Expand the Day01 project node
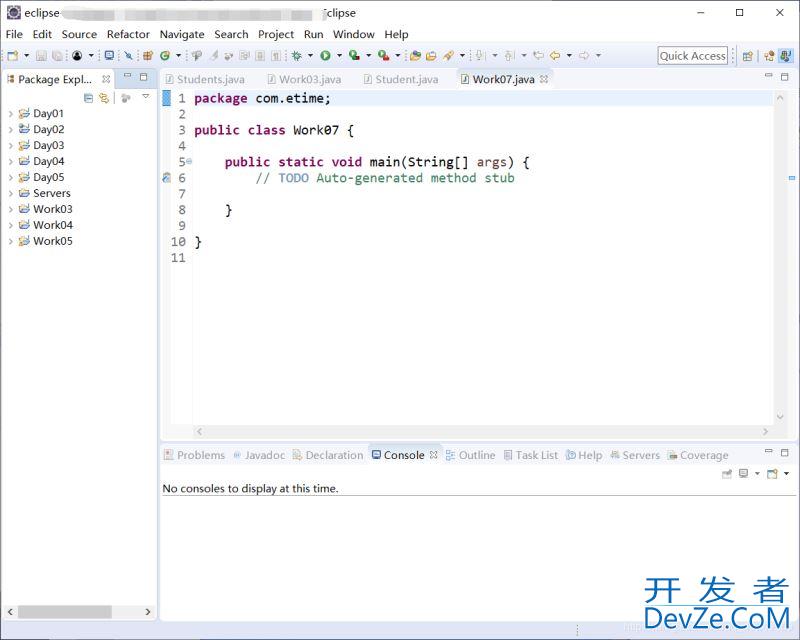800x640 pixels. pyautogui.click(x=11, y=114)
